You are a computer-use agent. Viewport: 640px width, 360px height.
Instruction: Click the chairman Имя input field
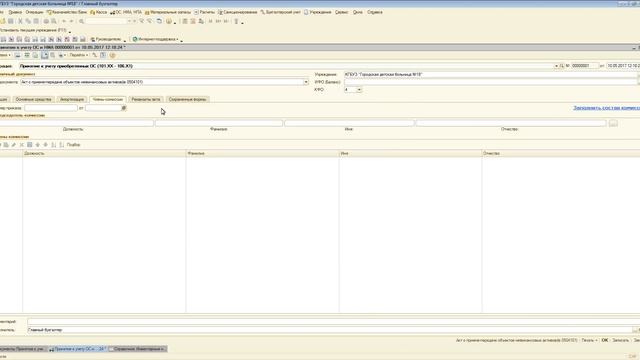coord(349,123)
